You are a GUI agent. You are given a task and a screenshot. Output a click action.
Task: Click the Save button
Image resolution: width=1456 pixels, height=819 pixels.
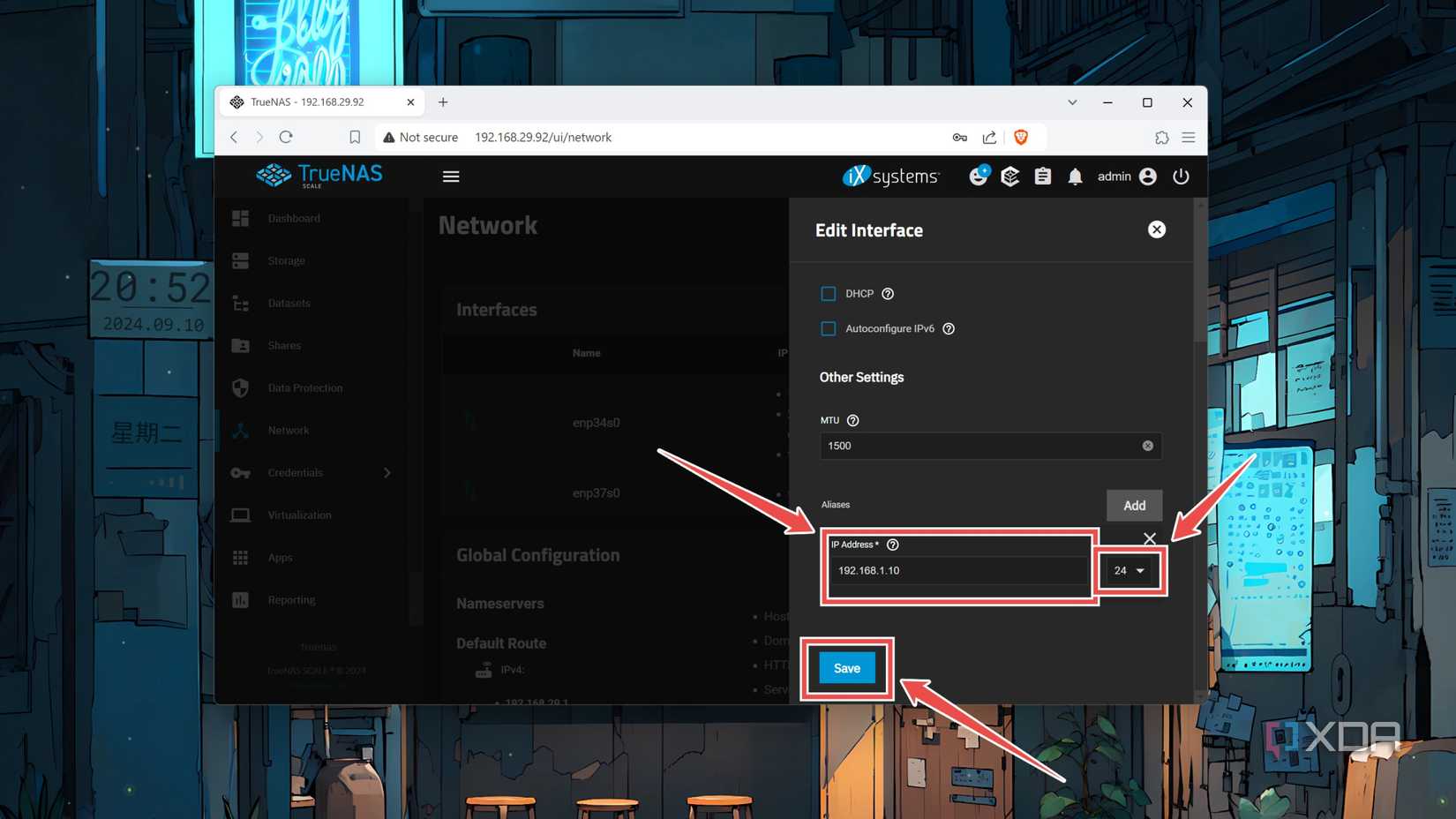coord(847,668)
